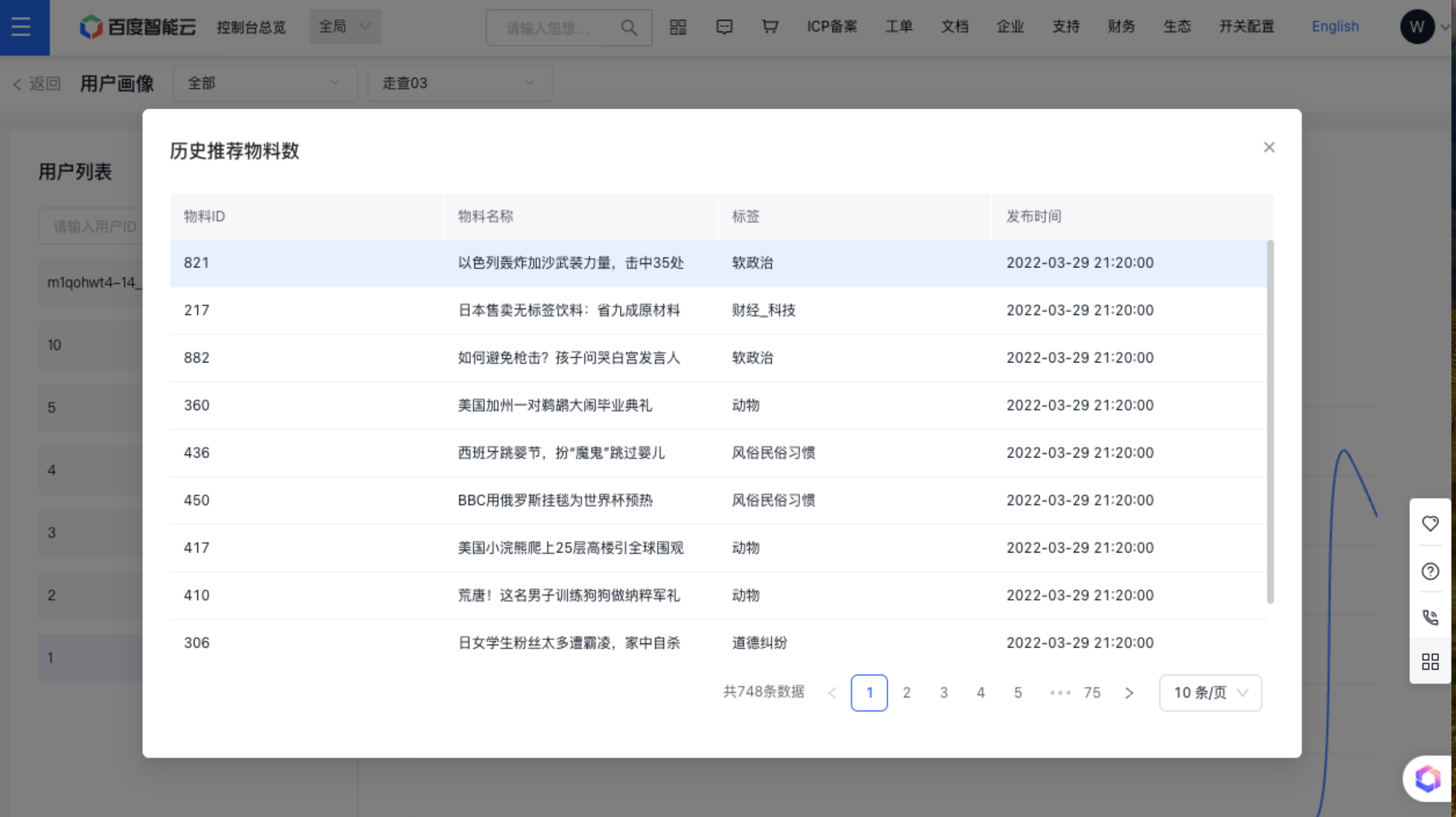Click the 请输入用户ID input field
The height and width of the screenshot is (817, 1456).
(91, 226)
